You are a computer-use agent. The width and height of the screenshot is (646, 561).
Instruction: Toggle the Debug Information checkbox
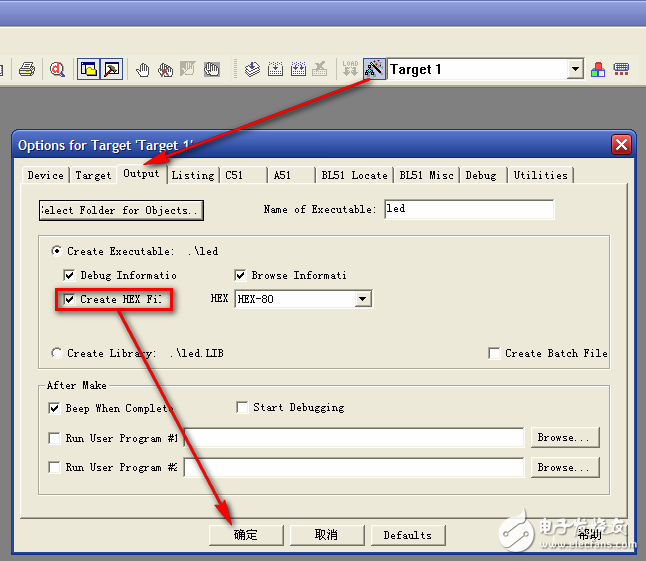point(70,275)
